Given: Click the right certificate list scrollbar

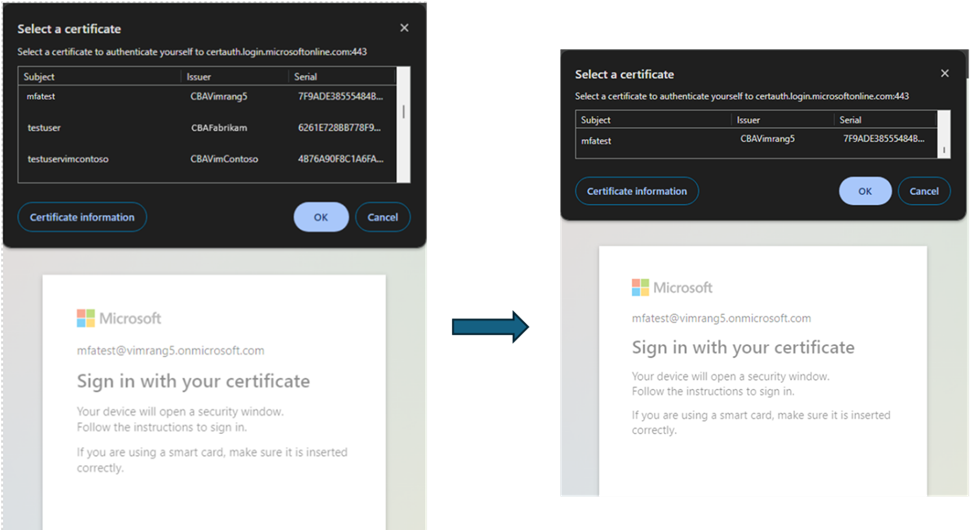Looking at the screenshot, I should pos(944,134).
